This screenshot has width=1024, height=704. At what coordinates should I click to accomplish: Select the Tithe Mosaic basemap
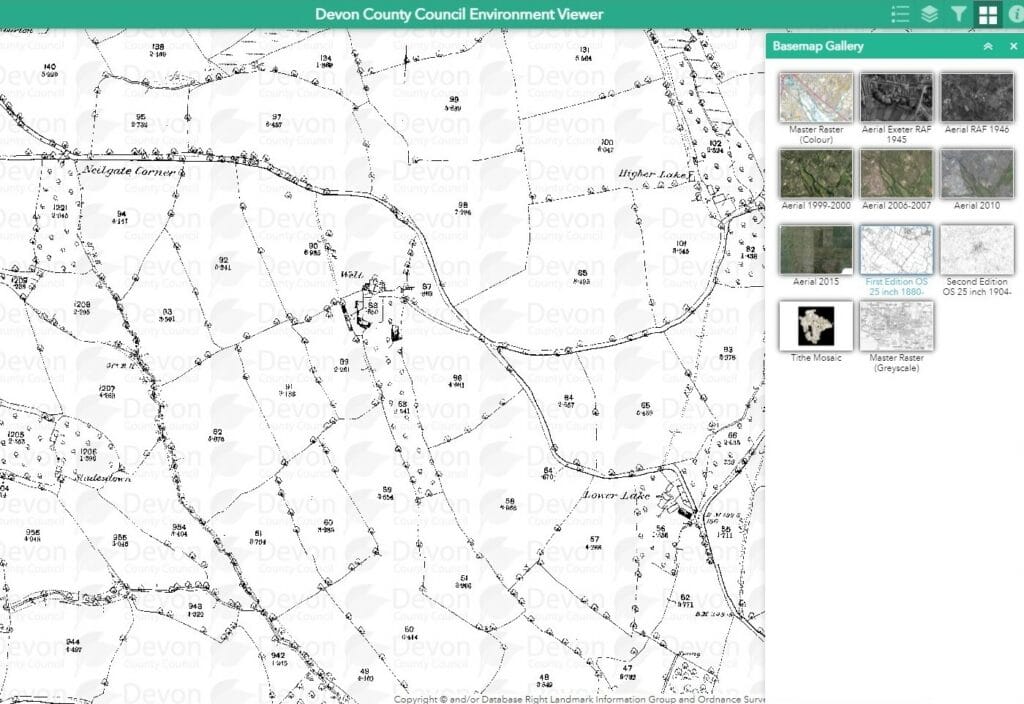(815, 327)
